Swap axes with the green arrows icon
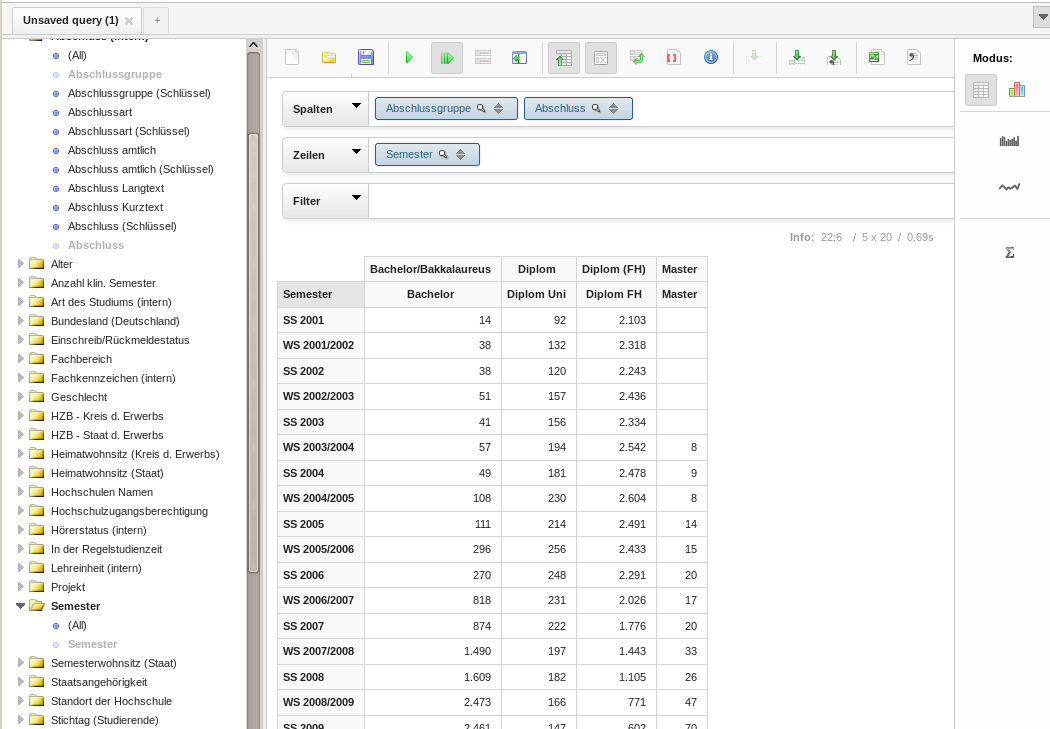The height and width of the screenshot is (729, 1050). [x=638, y=58]
